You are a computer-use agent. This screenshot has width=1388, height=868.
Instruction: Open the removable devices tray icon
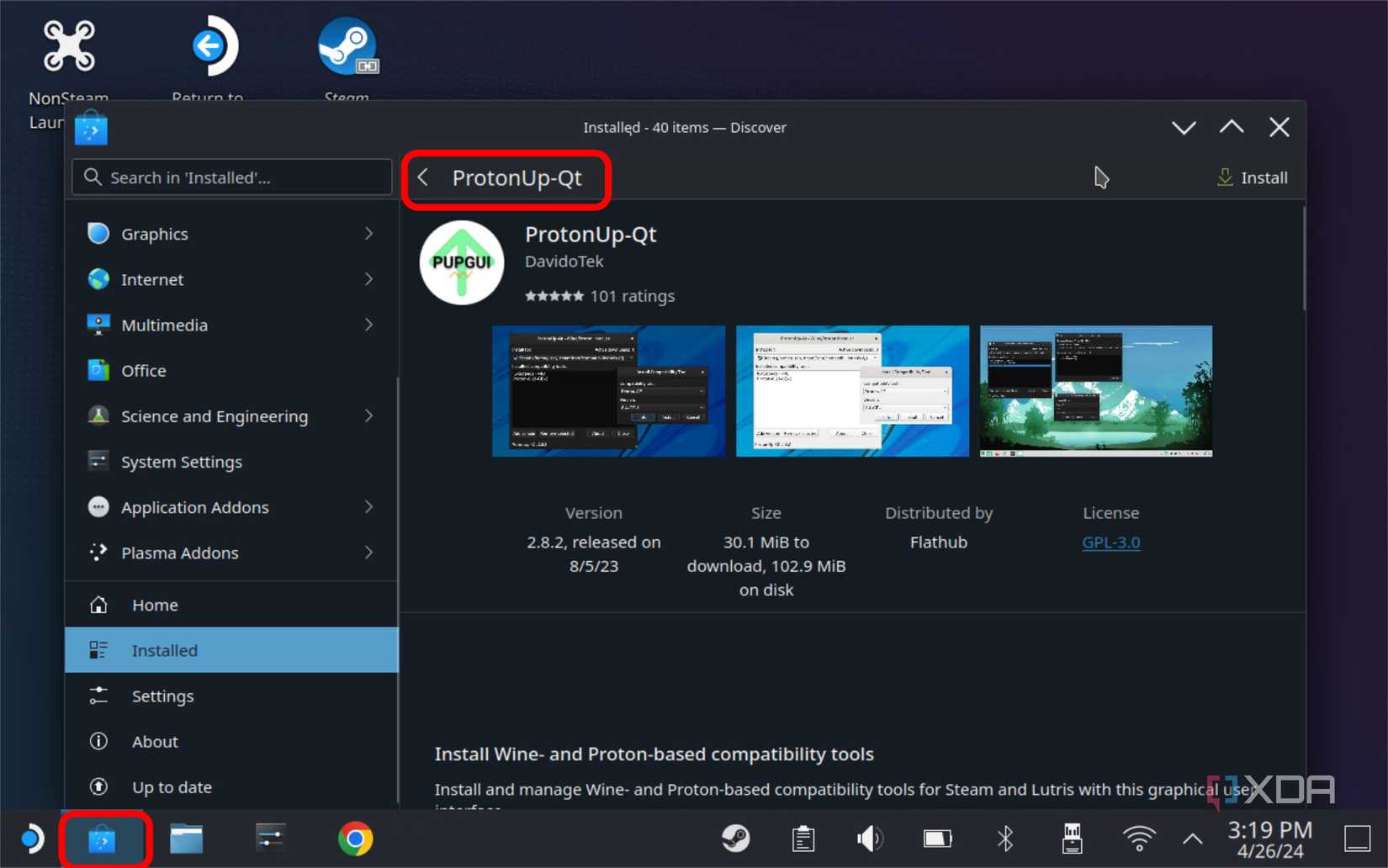pos(1073,839)
